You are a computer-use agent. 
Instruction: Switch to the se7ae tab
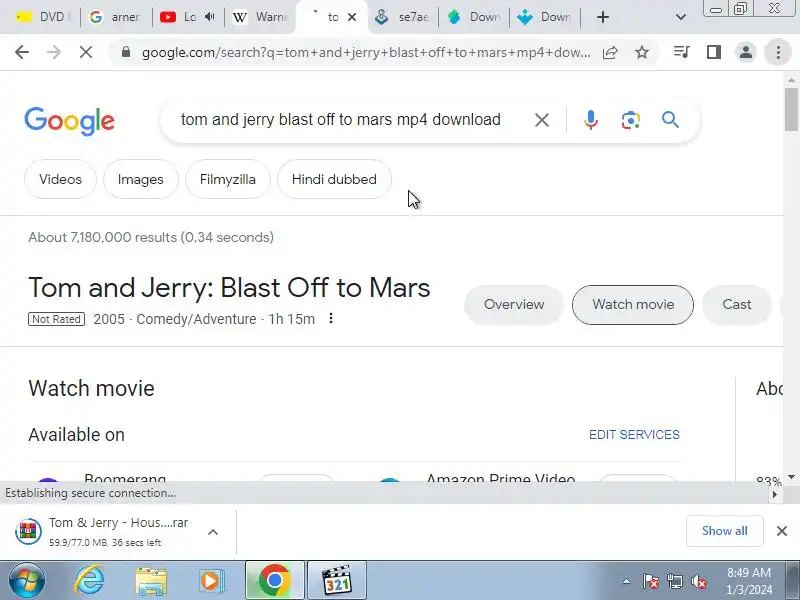[401, 17]
